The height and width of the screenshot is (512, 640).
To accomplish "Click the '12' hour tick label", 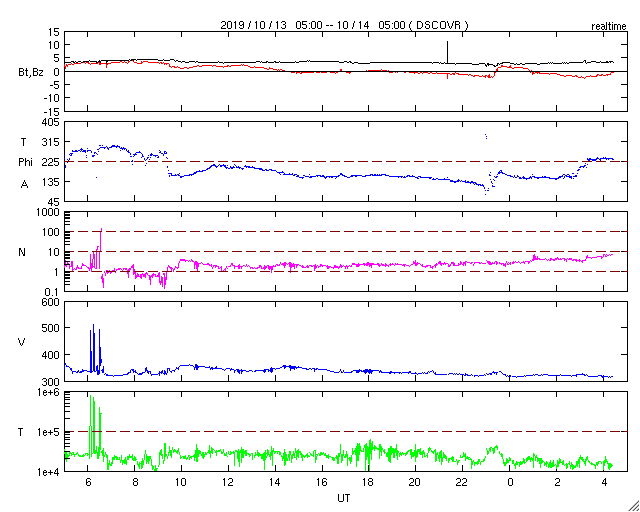I will [228, 482].
